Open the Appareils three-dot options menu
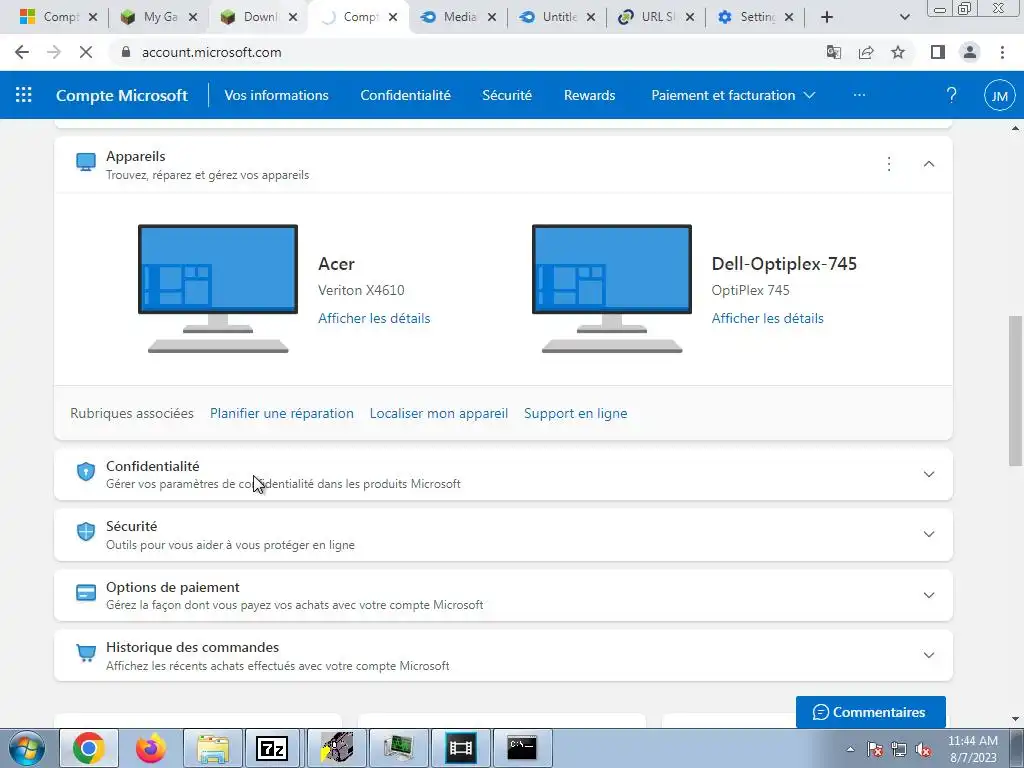The width and height of the screenshot is (1024, 768). point(889,164)
